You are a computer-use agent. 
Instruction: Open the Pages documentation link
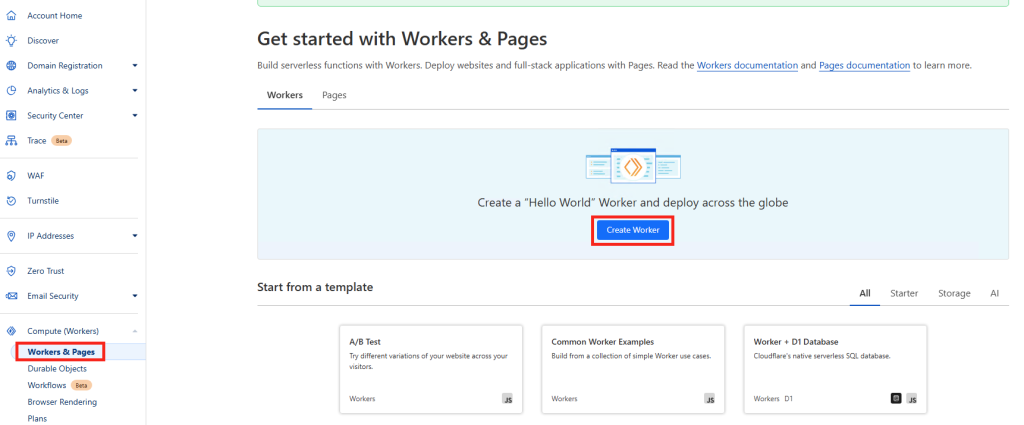tap(865, 65)
